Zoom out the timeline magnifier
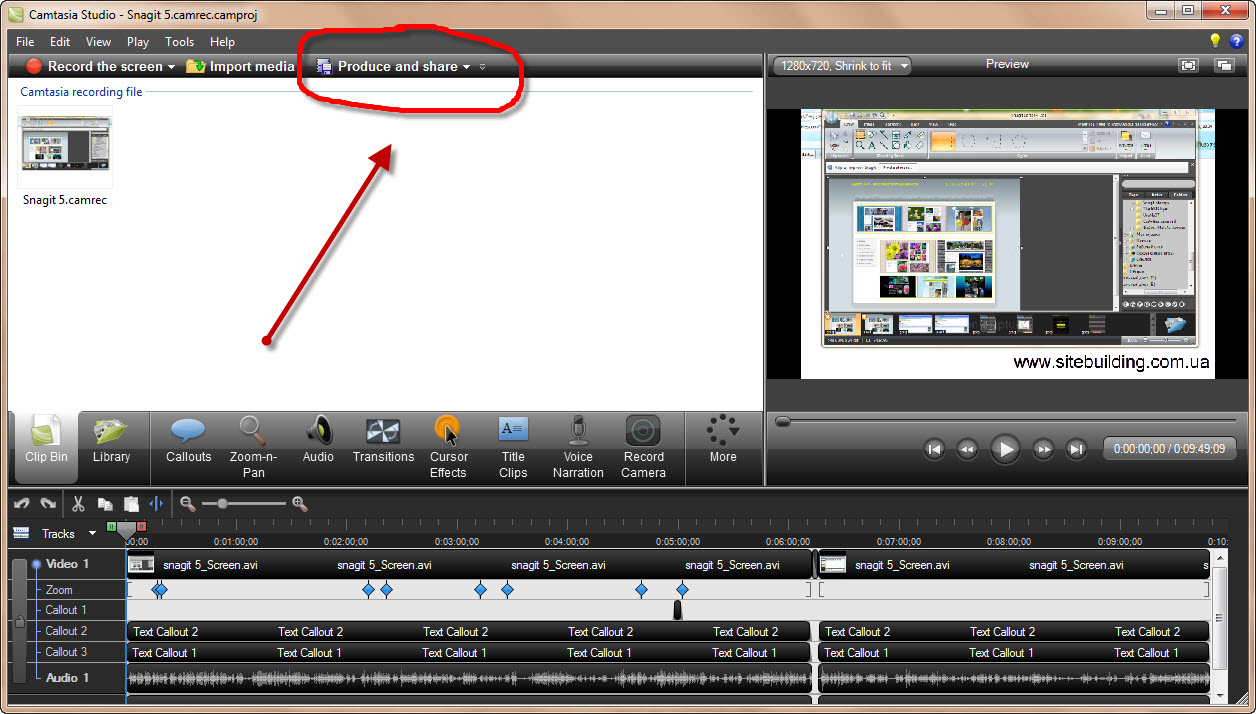Screen dimensions: 1256x714 click(x=188, y=504)
